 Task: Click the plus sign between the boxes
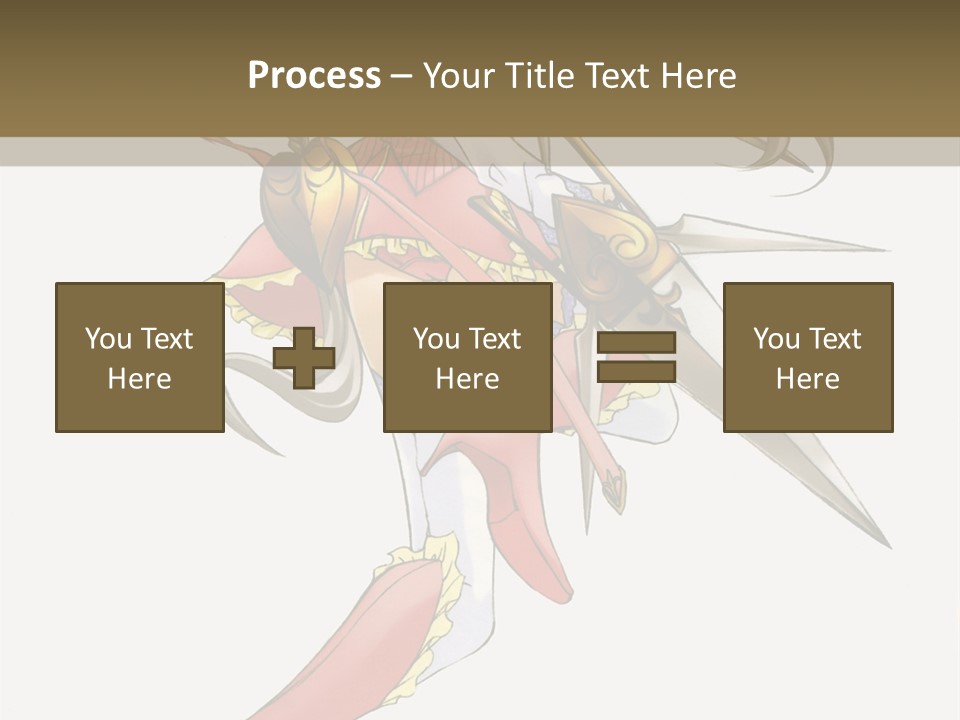pos(304,358)
